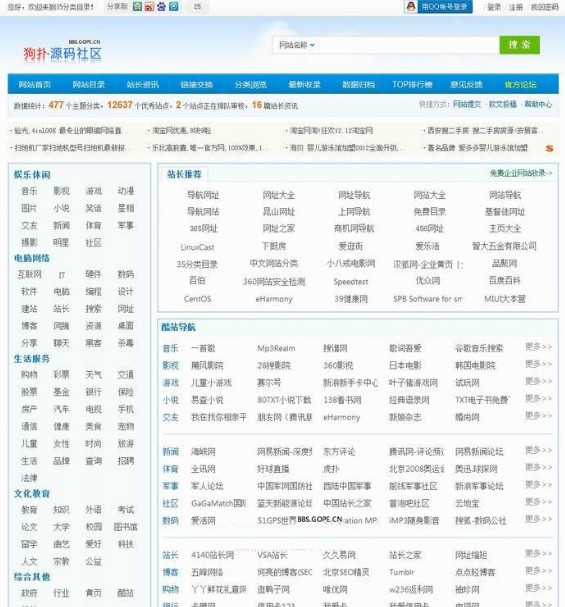Show 更多>> in the 游戏 row
The image size is (565, 607).
(x=538, y=381)
